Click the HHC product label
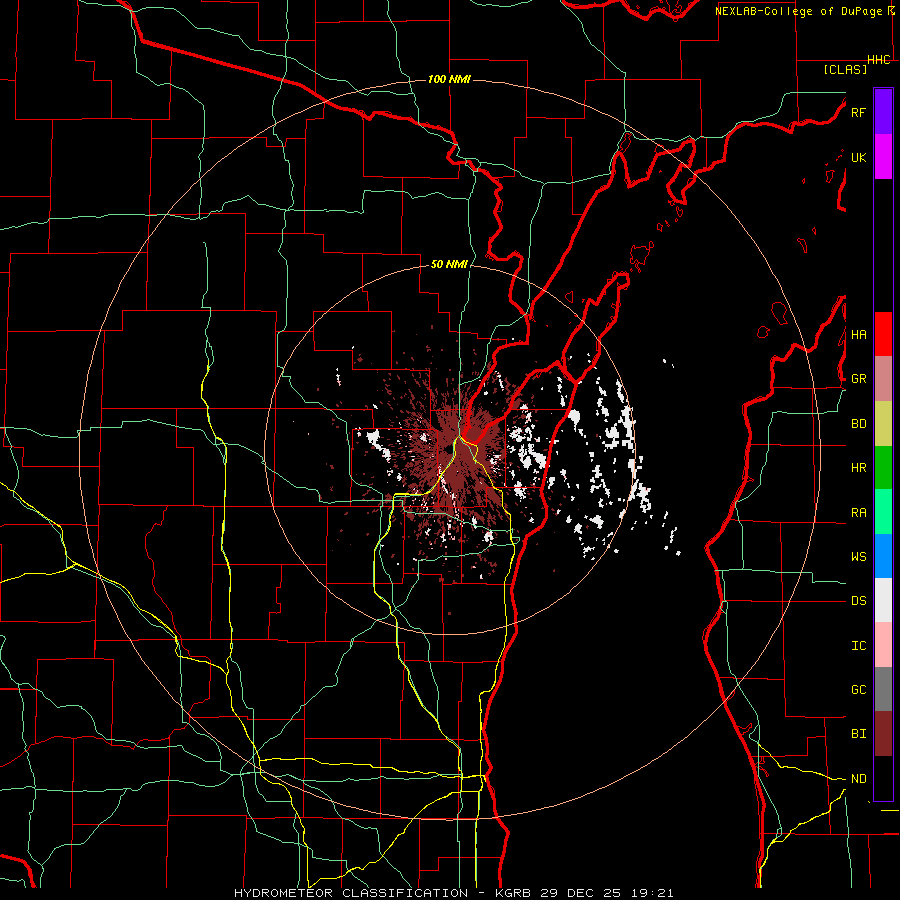Screen dimensions: 900x900 [x=879, y=60]
